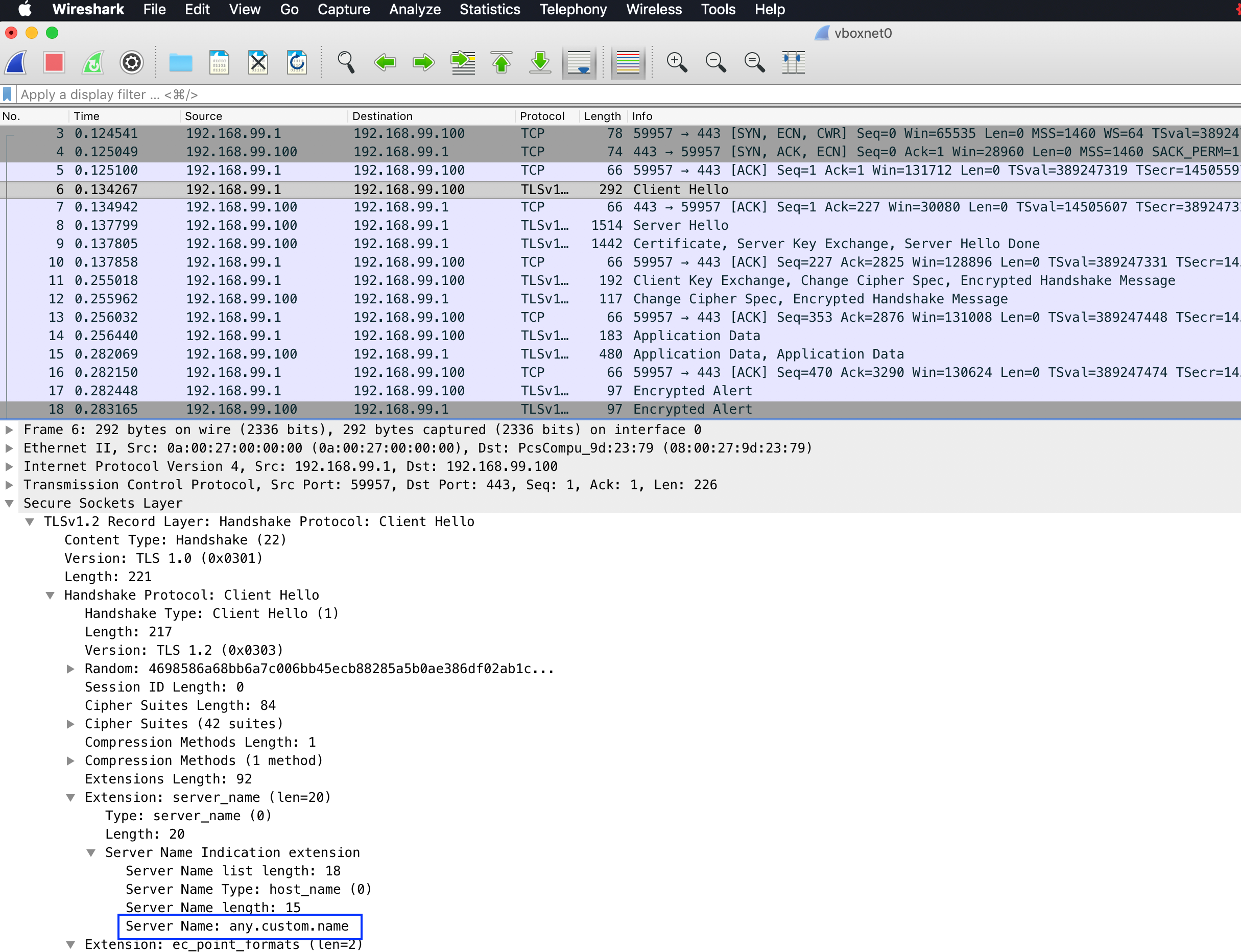This screenshot has height=952, width=1241.
Task: Open the Wireless menu
Action: pyautogui.click(x=654, y=10)
